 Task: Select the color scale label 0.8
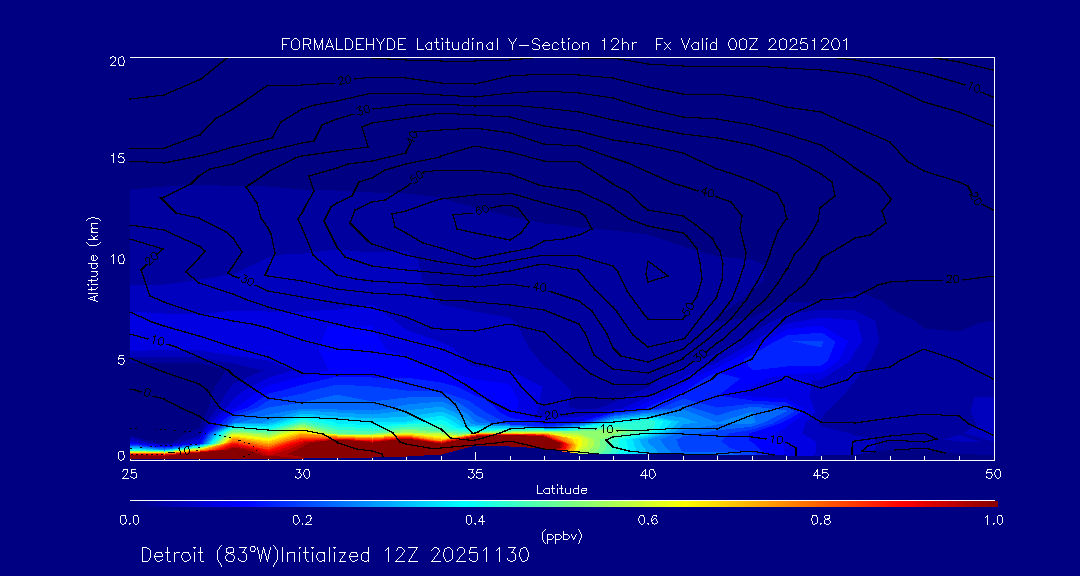click(x=821, y=520)
